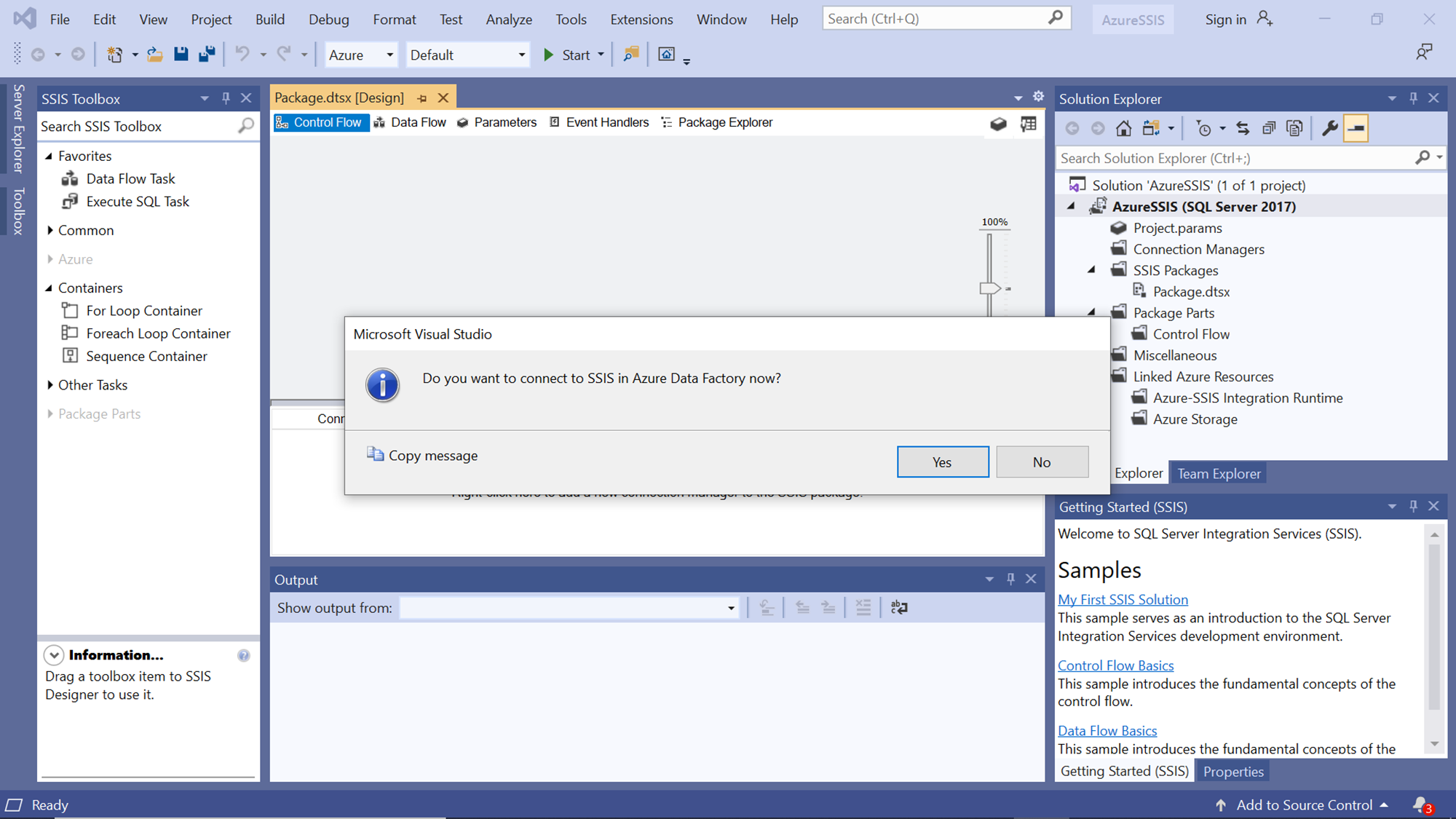Viewport: 1456px width, 819px height.
Task: Expand the Common group in the SSIS Toolbox
Action: 50,230
